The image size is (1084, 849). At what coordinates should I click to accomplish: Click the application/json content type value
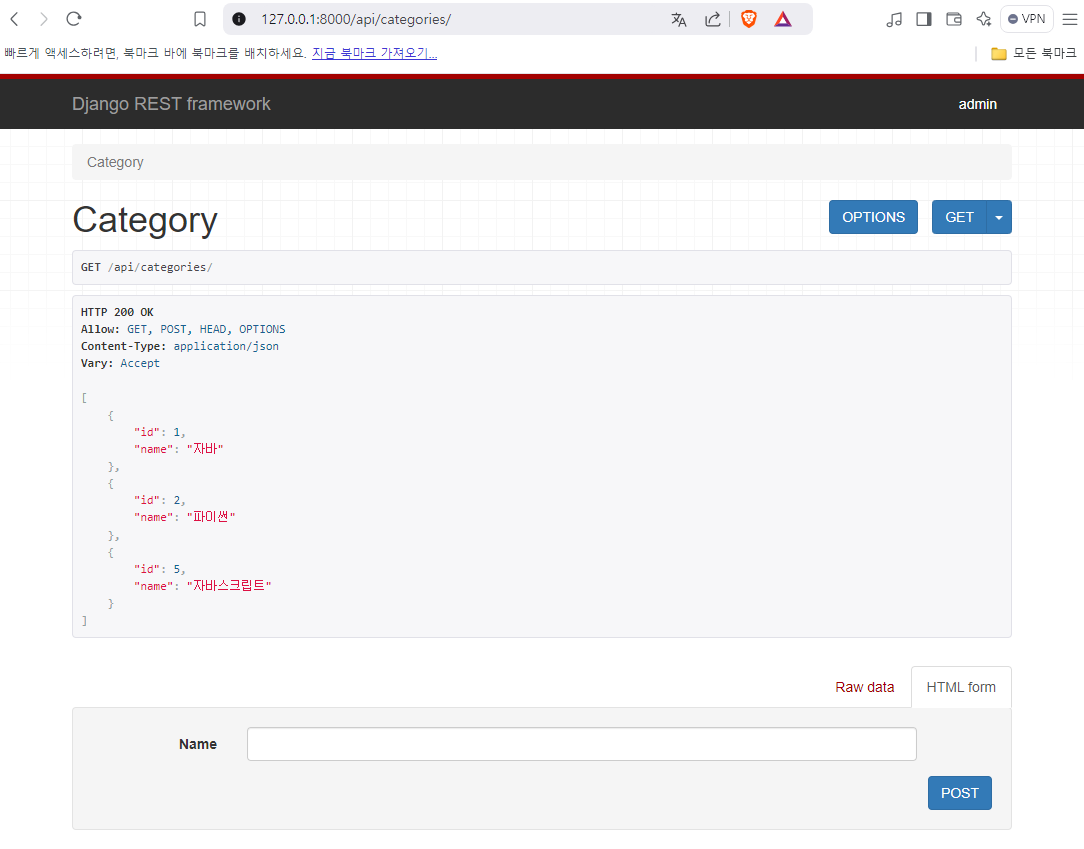coord(226,346)
